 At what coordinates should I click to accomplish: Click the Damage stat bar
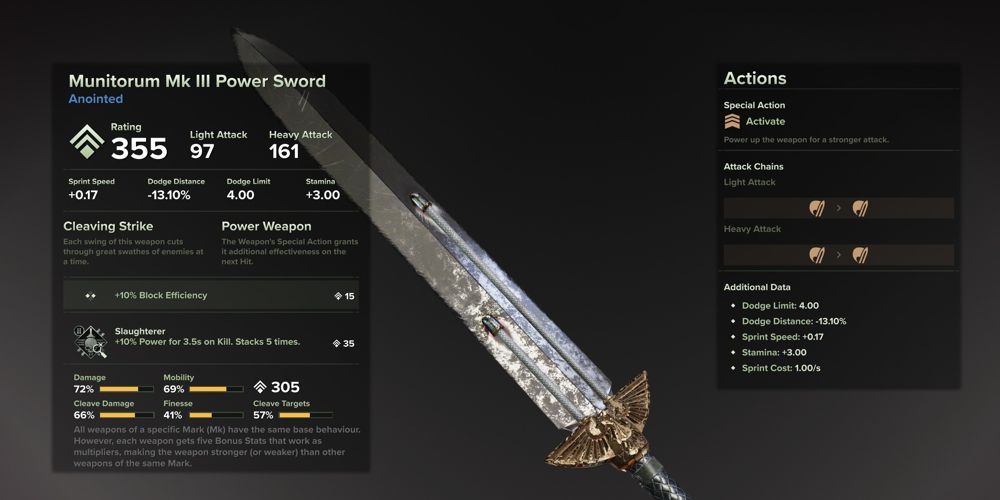coord(126,389)
